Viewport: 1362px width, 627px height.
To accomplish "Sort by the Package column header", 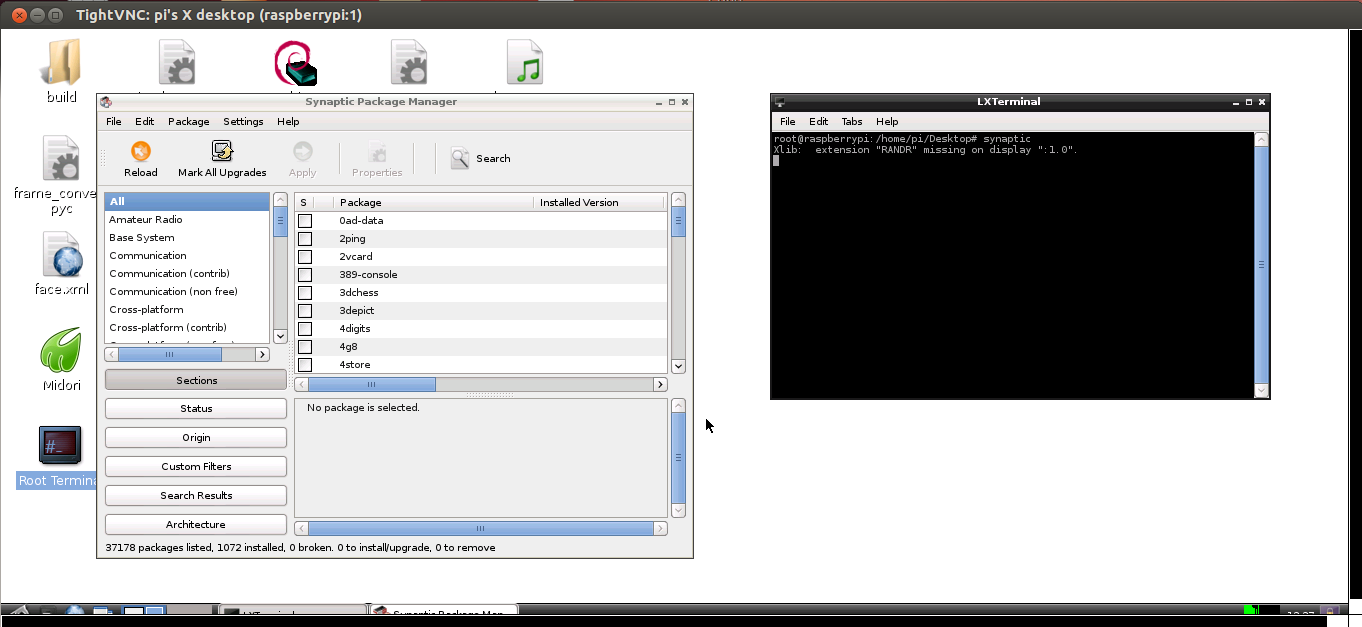I will 433,202.
